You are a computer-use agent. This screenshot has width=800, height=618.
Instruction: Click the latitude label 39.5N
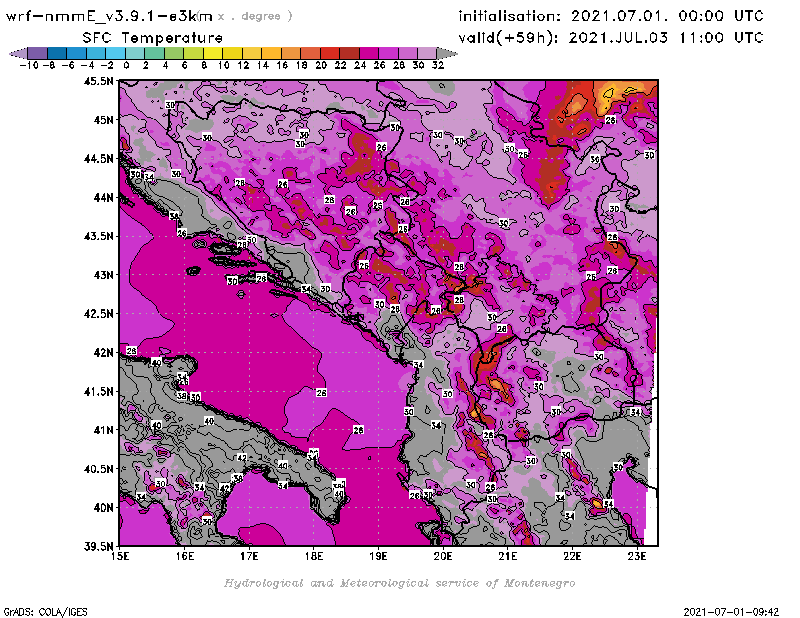(x=98, y=547)
